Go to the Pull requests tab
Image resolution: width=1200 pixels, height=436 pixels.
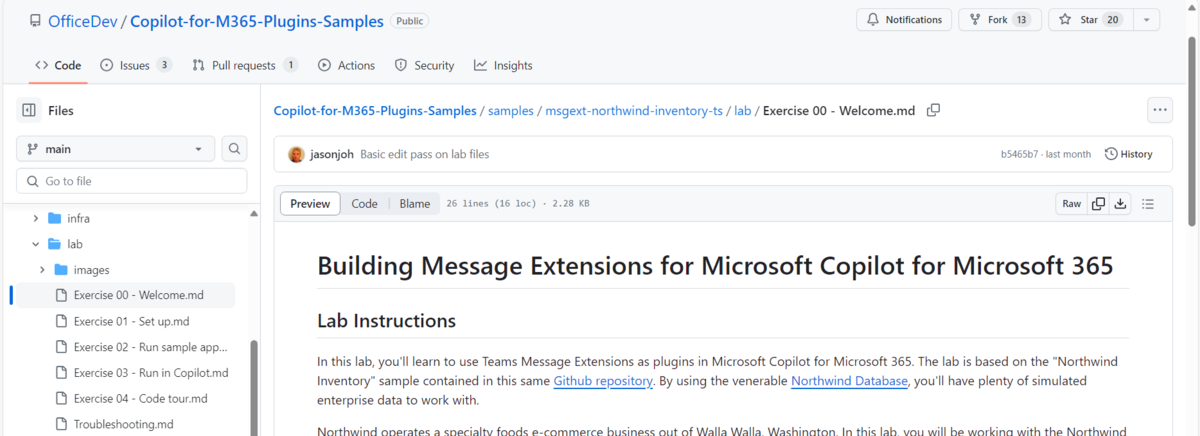(x=245, y=65)
